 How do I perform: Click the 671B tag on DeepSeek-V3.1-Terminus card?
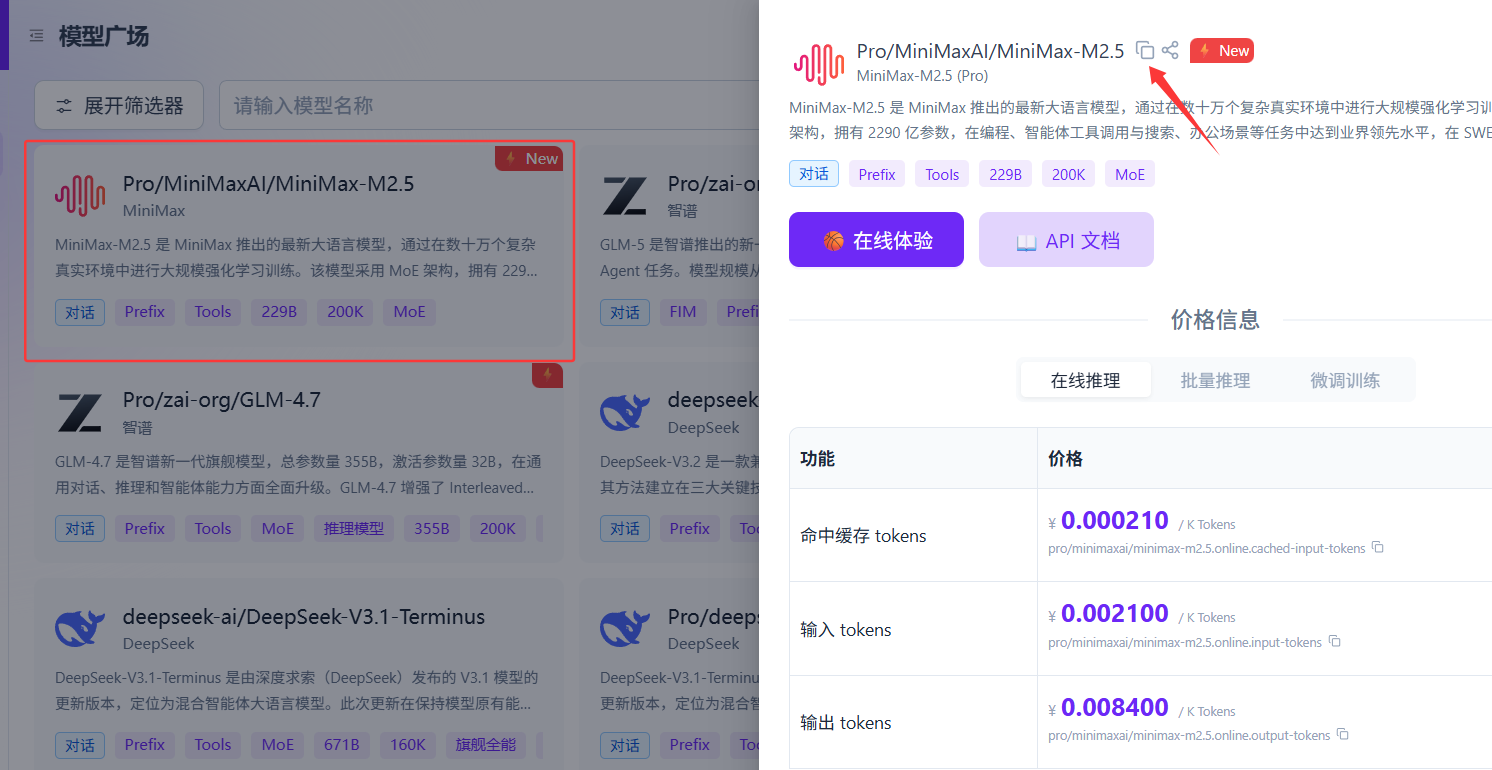click(x=342, y=744)
